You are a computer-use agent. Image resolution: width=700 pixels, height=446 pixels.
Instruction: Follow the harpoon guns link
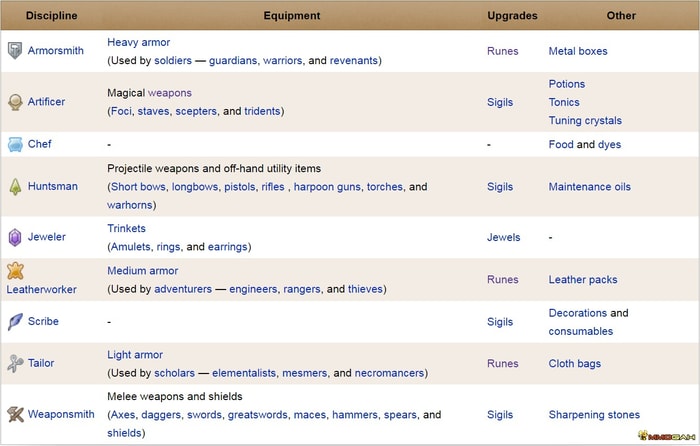point(327,187)
